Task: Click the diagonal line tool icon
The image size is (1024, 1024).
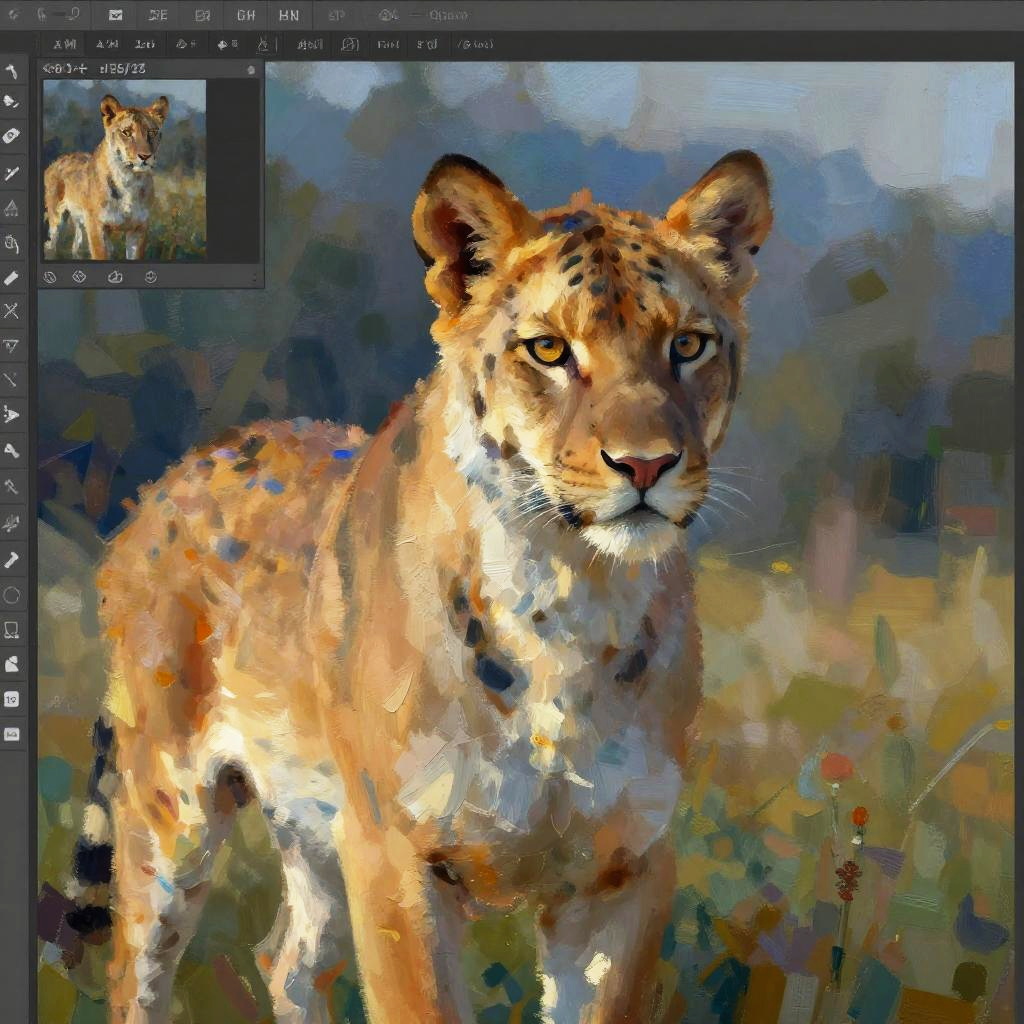Action: pos(12,380)
